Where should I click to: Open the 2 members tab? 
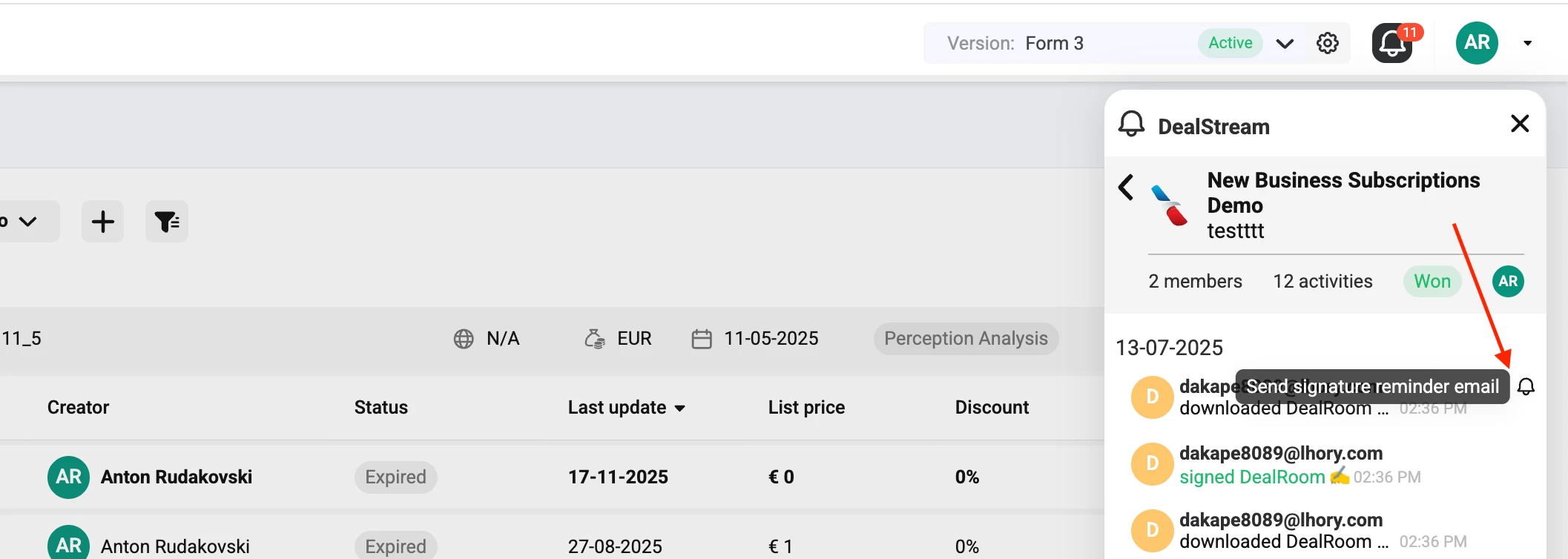click(1195, 282)
